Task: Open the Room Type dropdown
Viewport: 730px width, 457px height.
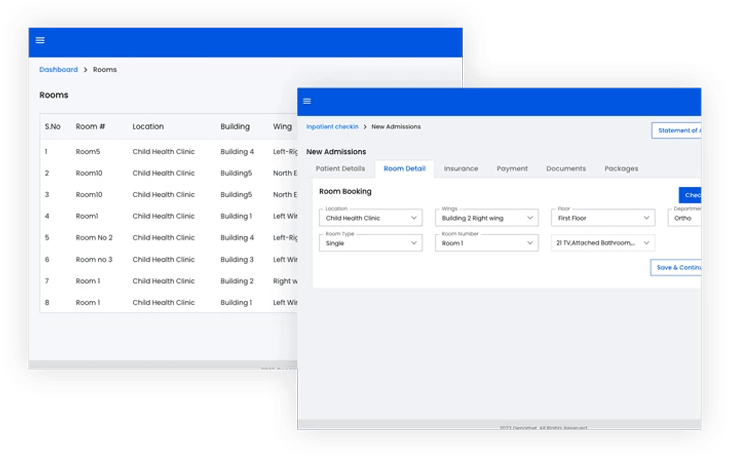Action: 370,243
